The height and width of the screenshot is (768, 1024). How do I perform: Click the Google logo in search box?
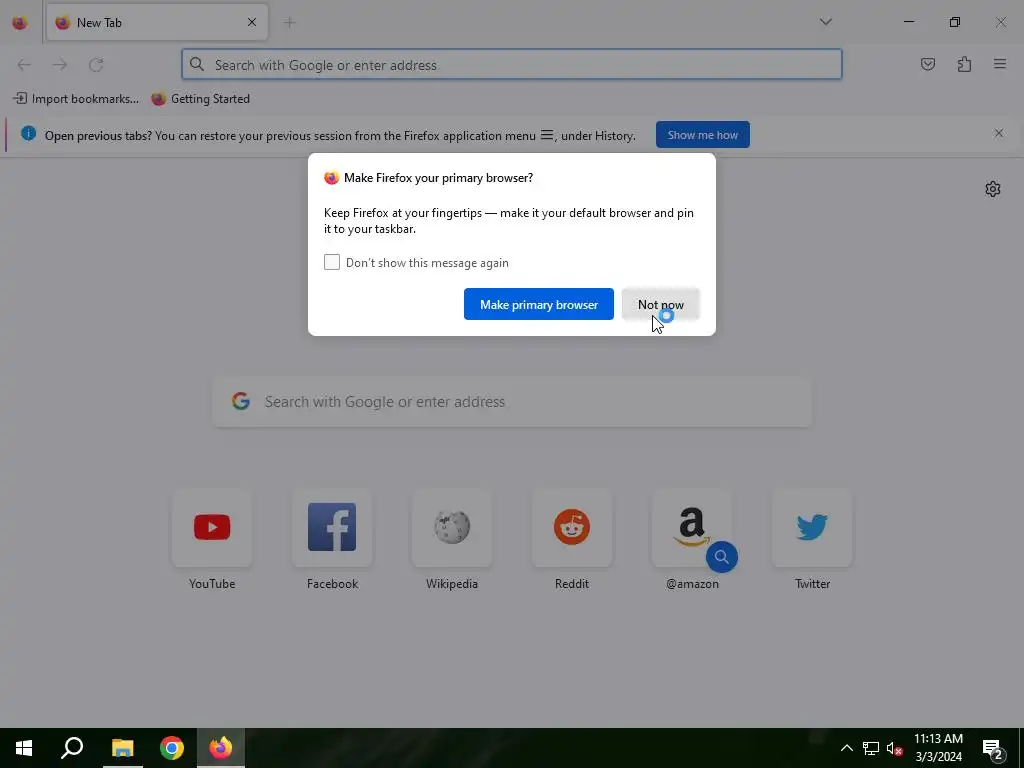pos(241,401)
